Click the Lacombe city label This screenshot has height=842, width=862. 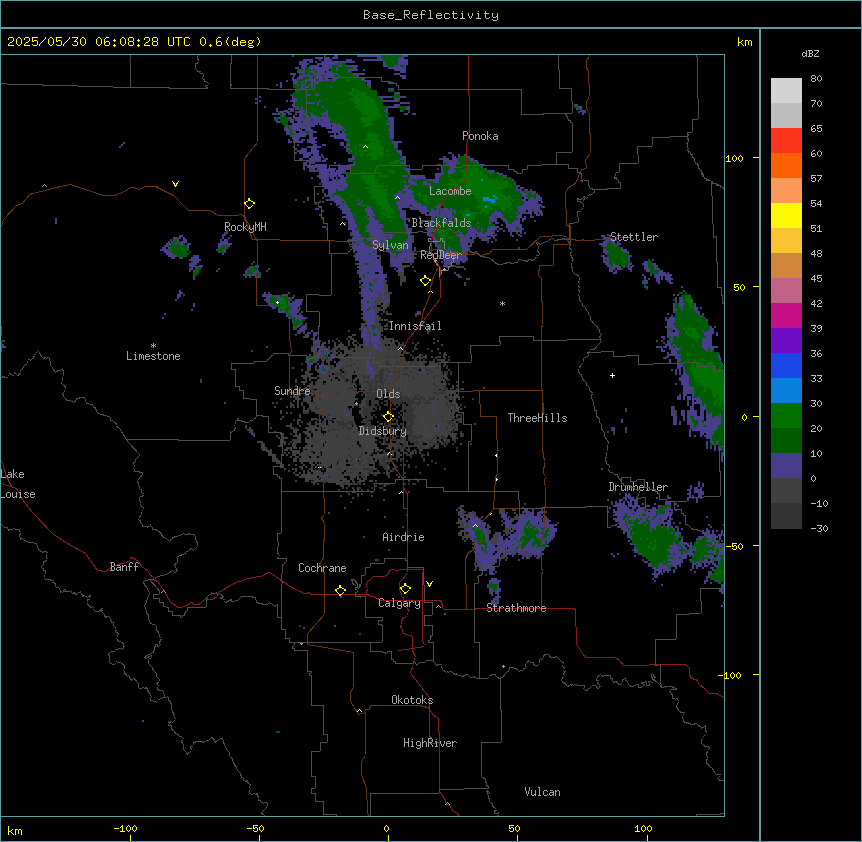click(x=450, y=191)
